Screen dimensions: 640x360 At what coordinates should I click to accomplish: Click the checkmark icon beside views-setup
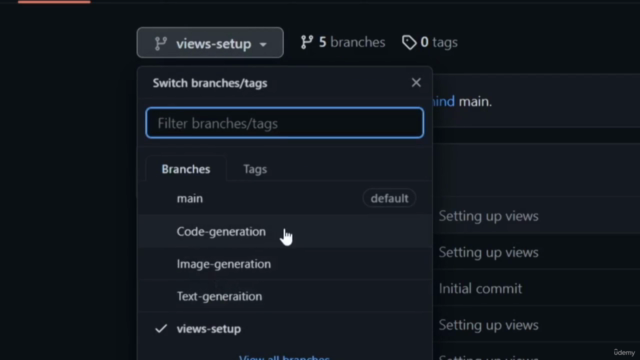tap(161, 329)
